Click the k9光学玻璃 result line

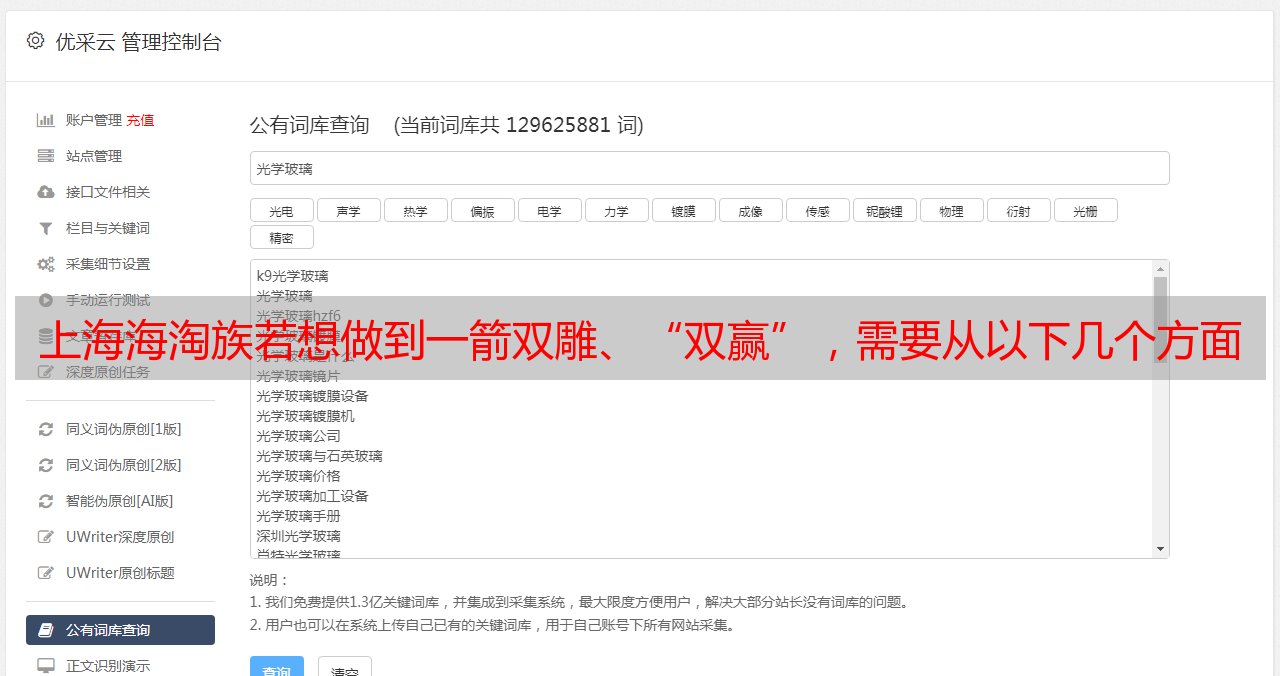coord(292,276)
